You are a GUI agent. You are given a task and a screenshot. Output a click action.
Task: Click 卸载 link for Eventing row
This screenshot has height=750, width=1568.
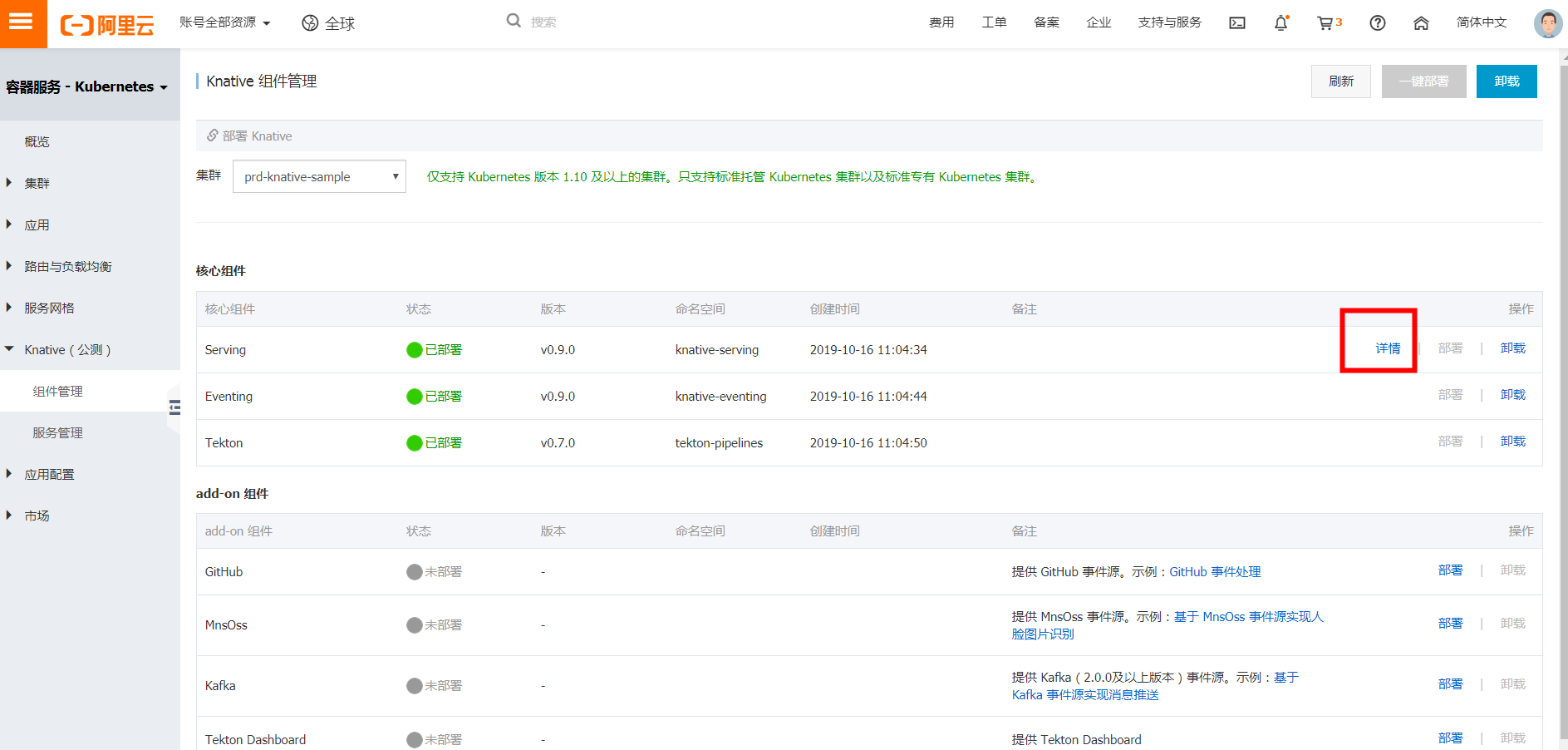tap(1513, 395)
